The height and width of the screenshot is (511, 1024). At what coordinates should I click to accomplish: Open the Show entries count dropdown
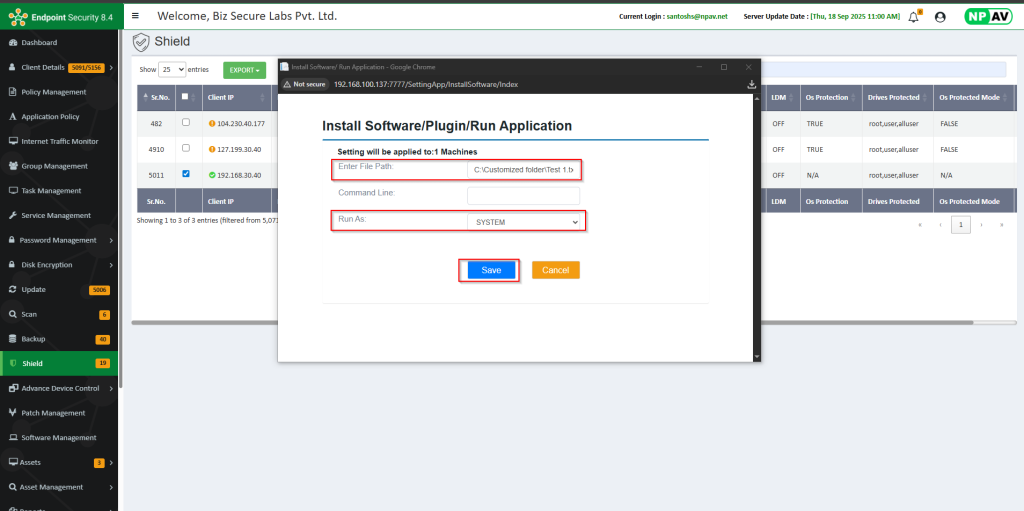point(173,70)
